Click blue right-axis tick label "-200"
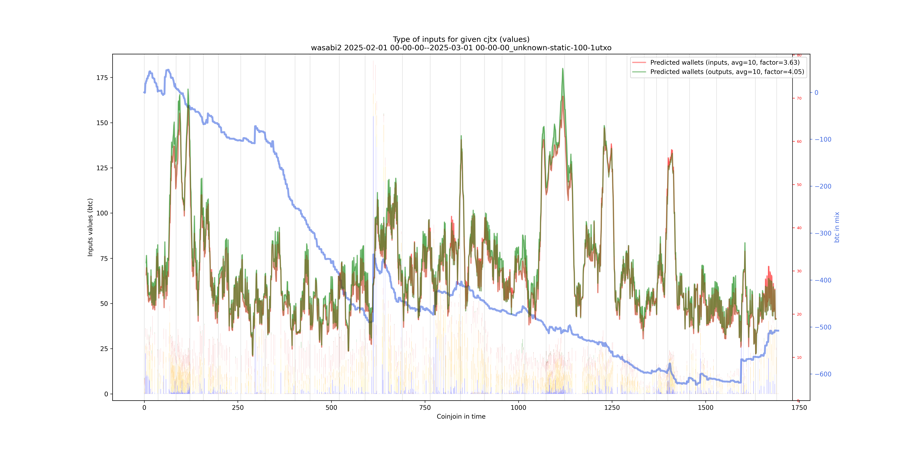 coord(821,187)
